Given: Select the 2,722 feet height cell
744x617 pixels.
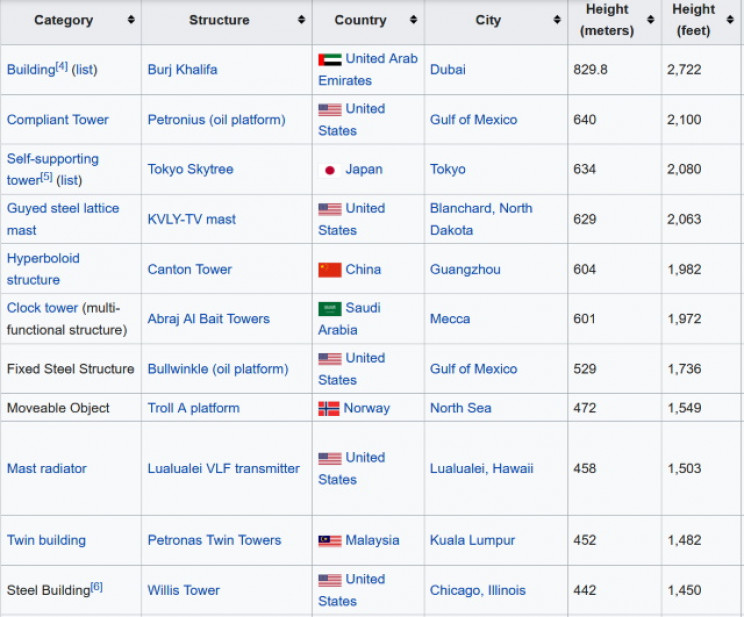Looking at the screenshot, I should (701, 70).
